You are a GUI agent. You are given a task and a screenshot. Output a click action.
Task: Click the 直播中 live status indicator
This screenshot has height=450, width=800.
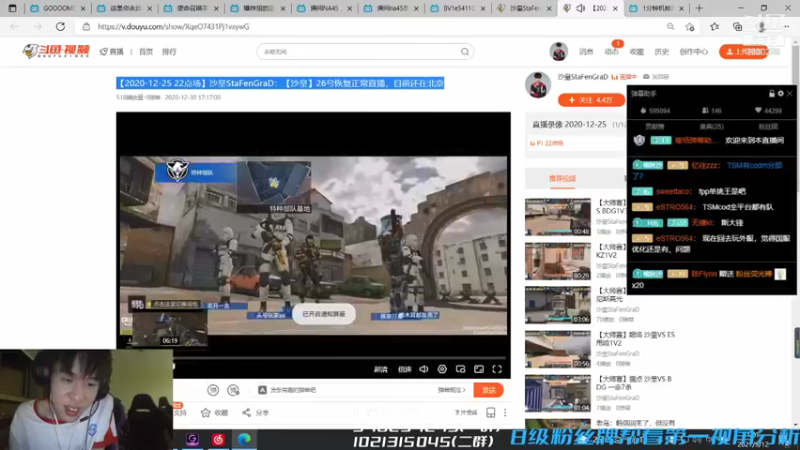pyautogui.click(x=624, y=77)
